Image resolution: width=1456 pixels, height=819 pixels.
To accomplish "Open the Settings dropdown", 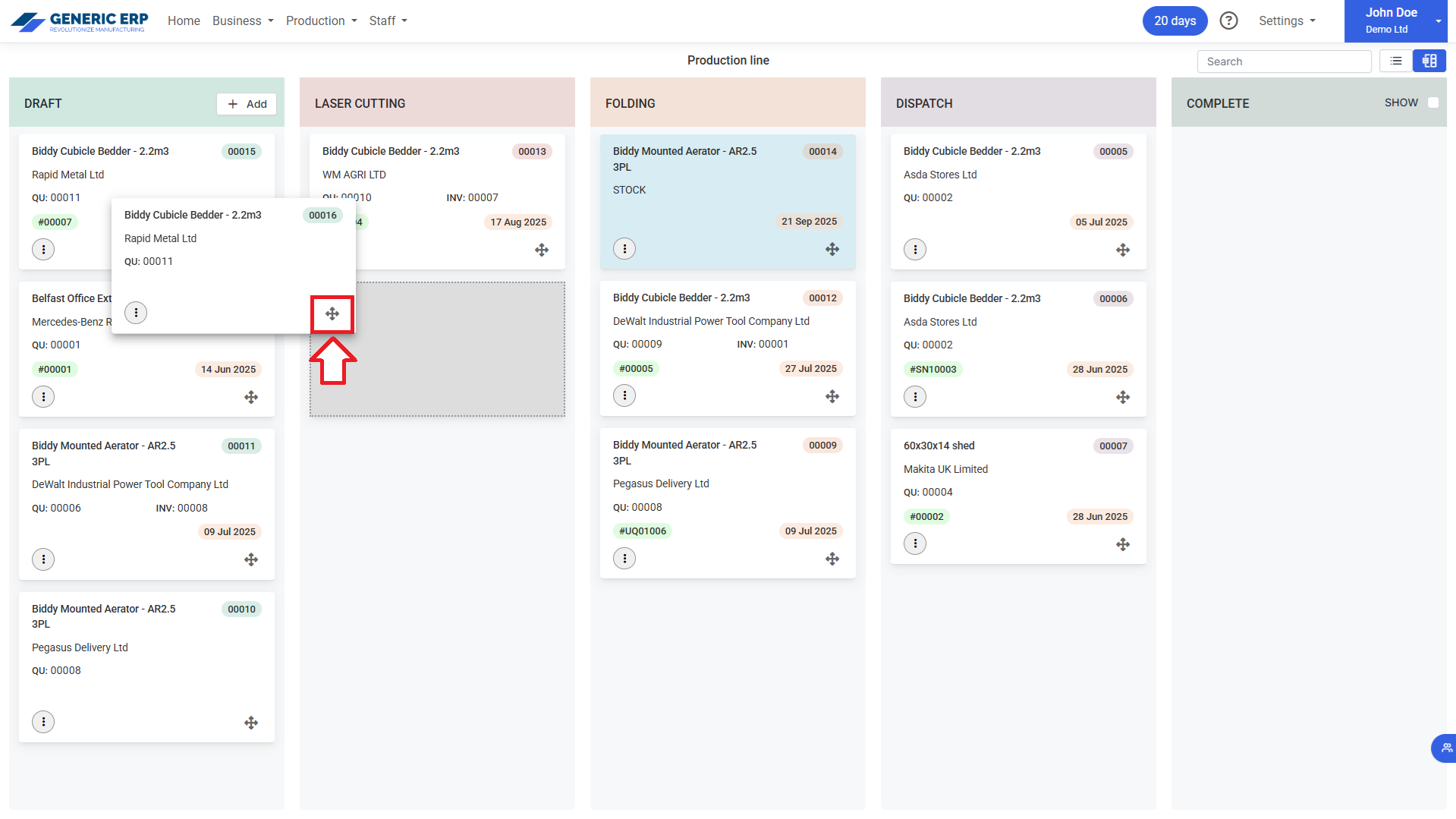I will (x=1287, y=20).
